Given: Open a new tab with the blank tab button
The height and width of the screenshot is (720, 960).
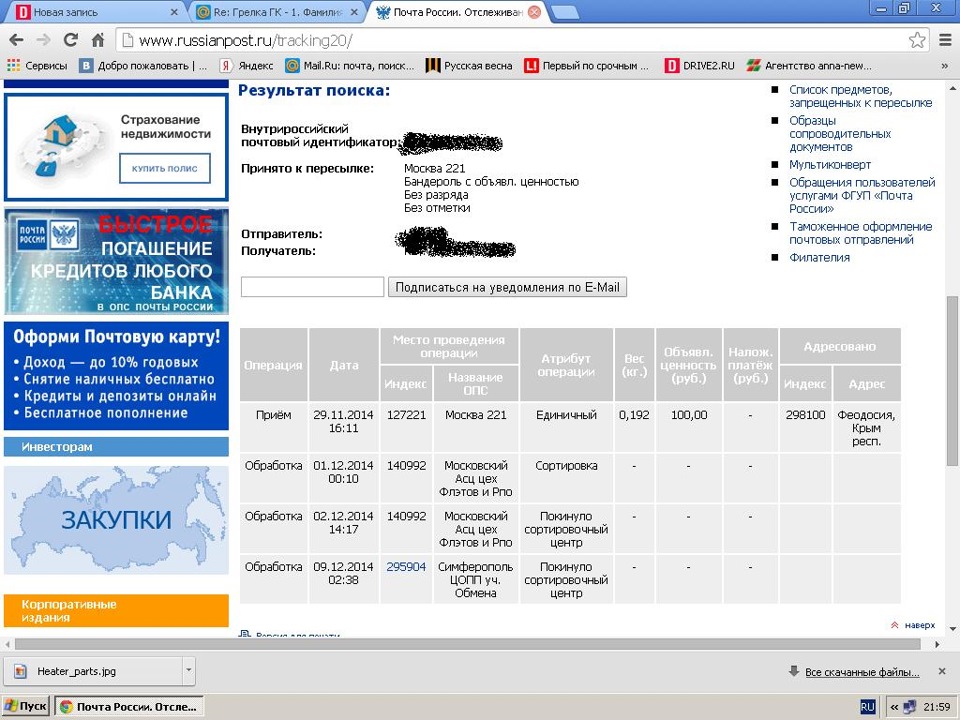Looking at the screenshot, I should tap(564, 12).
